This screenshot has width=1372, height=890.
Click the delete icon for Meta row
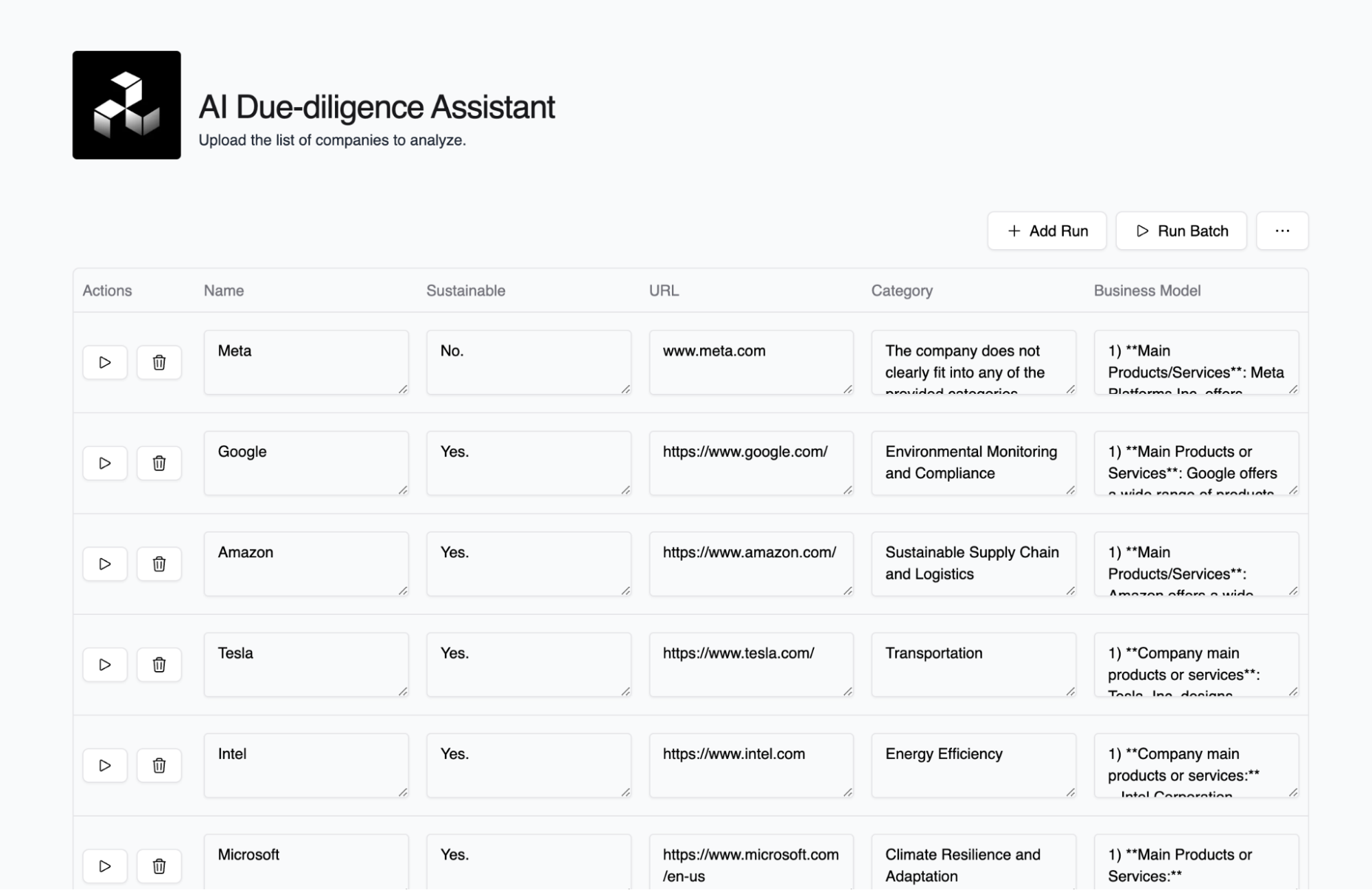tap(158, 362)
